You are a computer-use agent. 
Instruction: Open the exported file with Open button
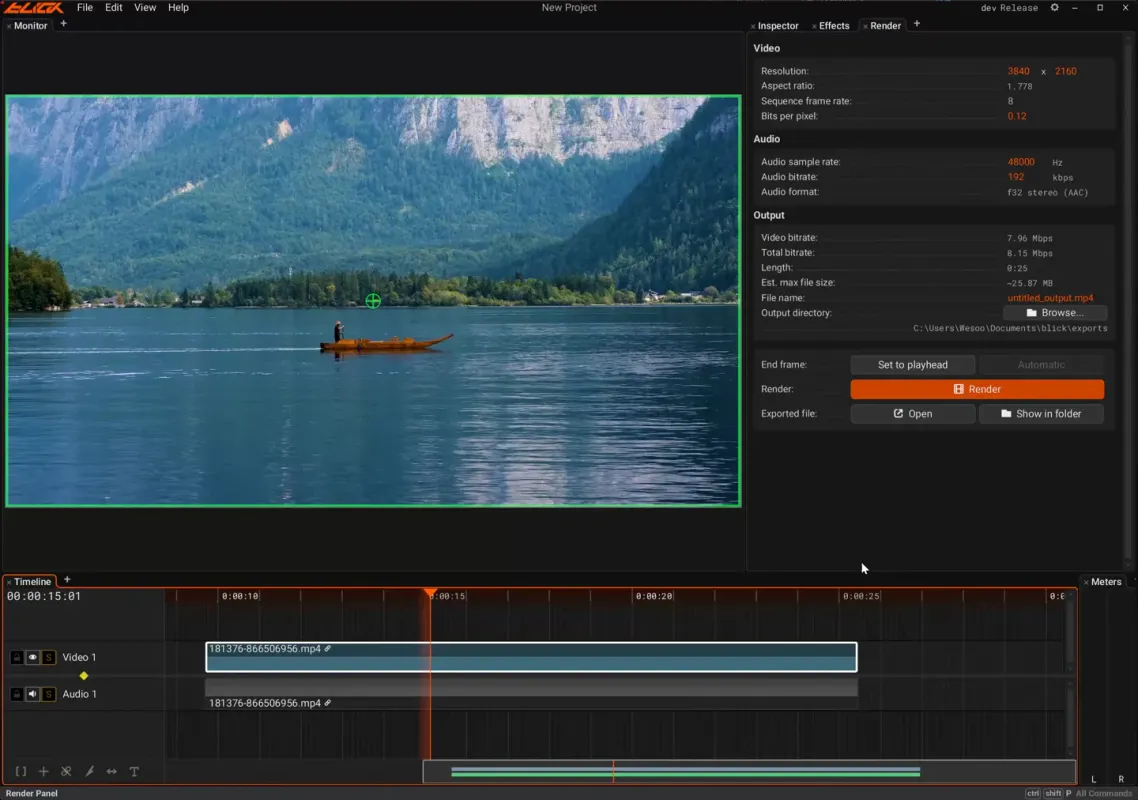912,414
